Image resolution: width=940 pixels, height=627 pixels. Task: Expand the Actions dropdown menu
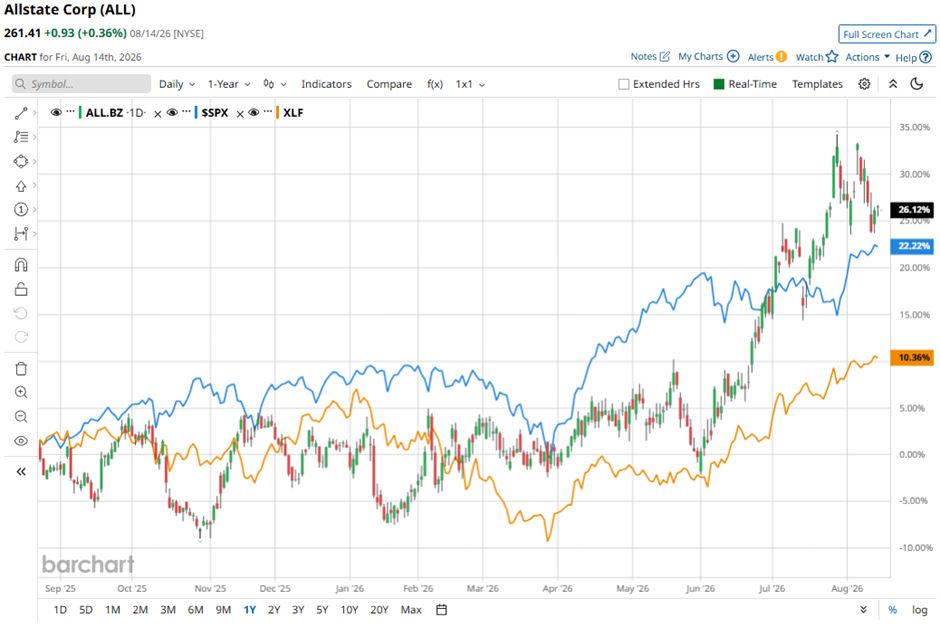867,57
